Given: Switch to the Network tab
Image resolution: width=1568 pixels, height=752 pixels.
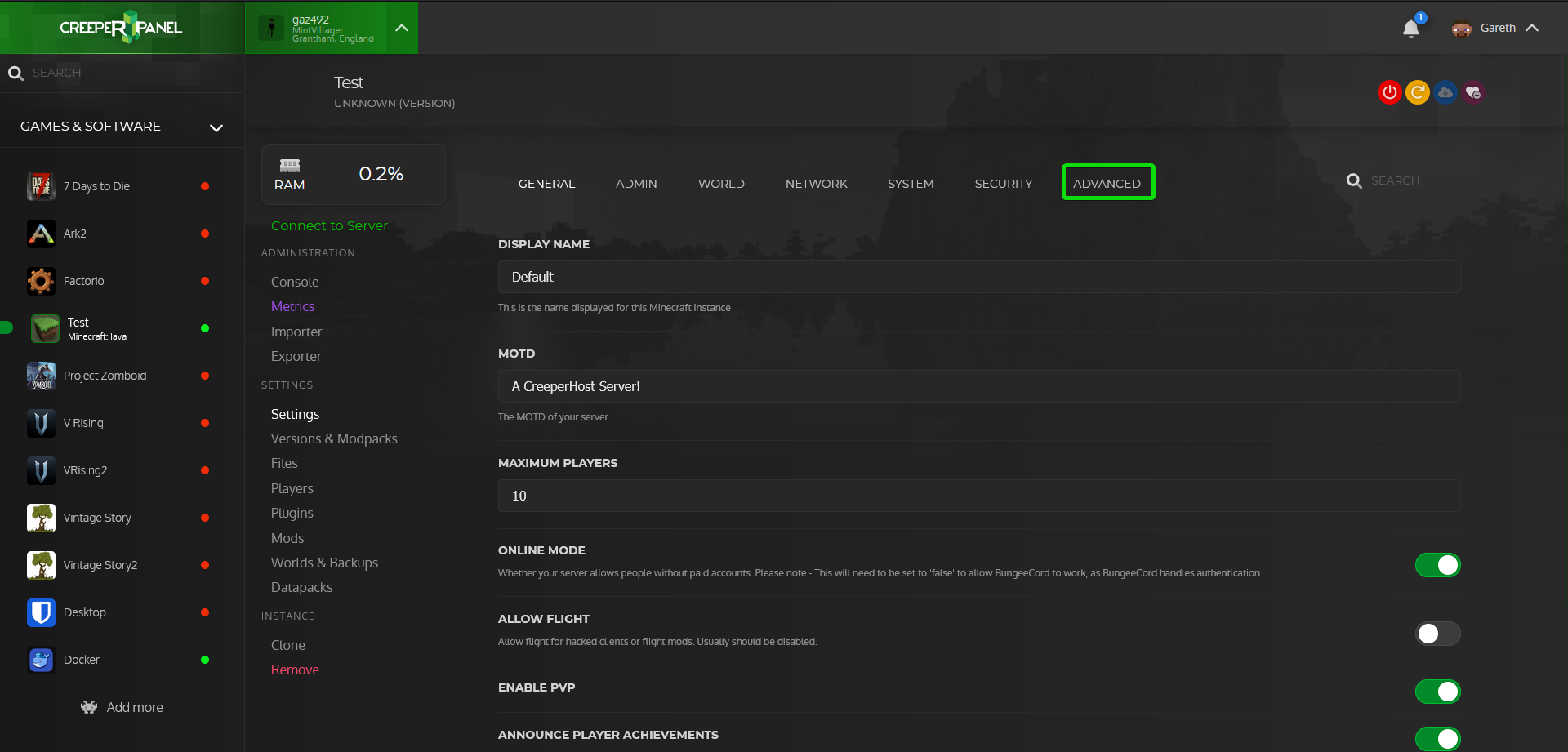Looking at the screenshot, I should (x=817, y=184).
